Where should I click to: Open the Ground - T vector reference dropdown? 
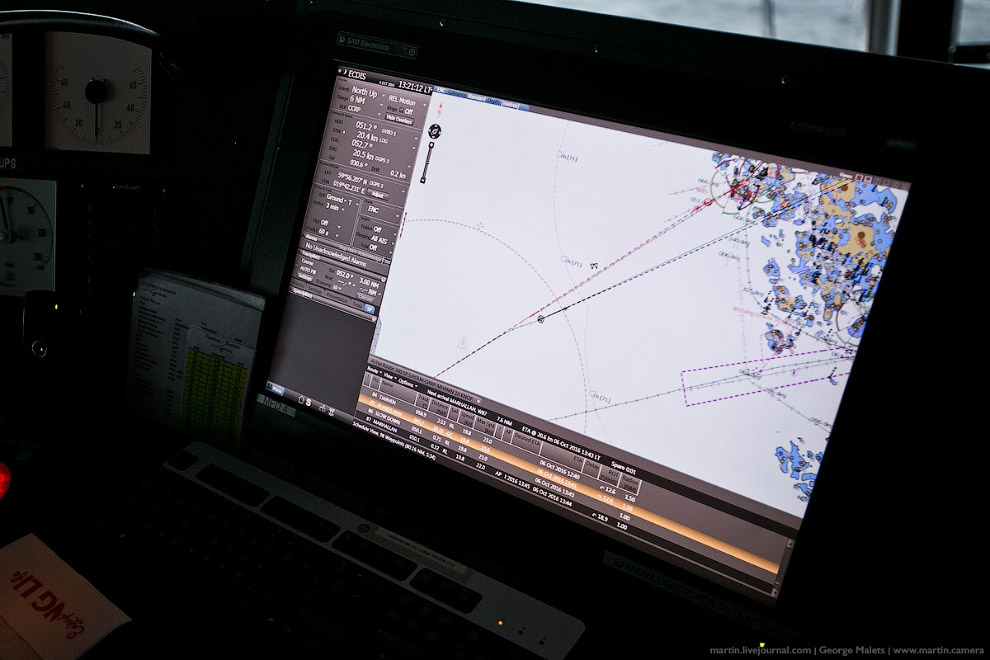click(x=341, y=200)
